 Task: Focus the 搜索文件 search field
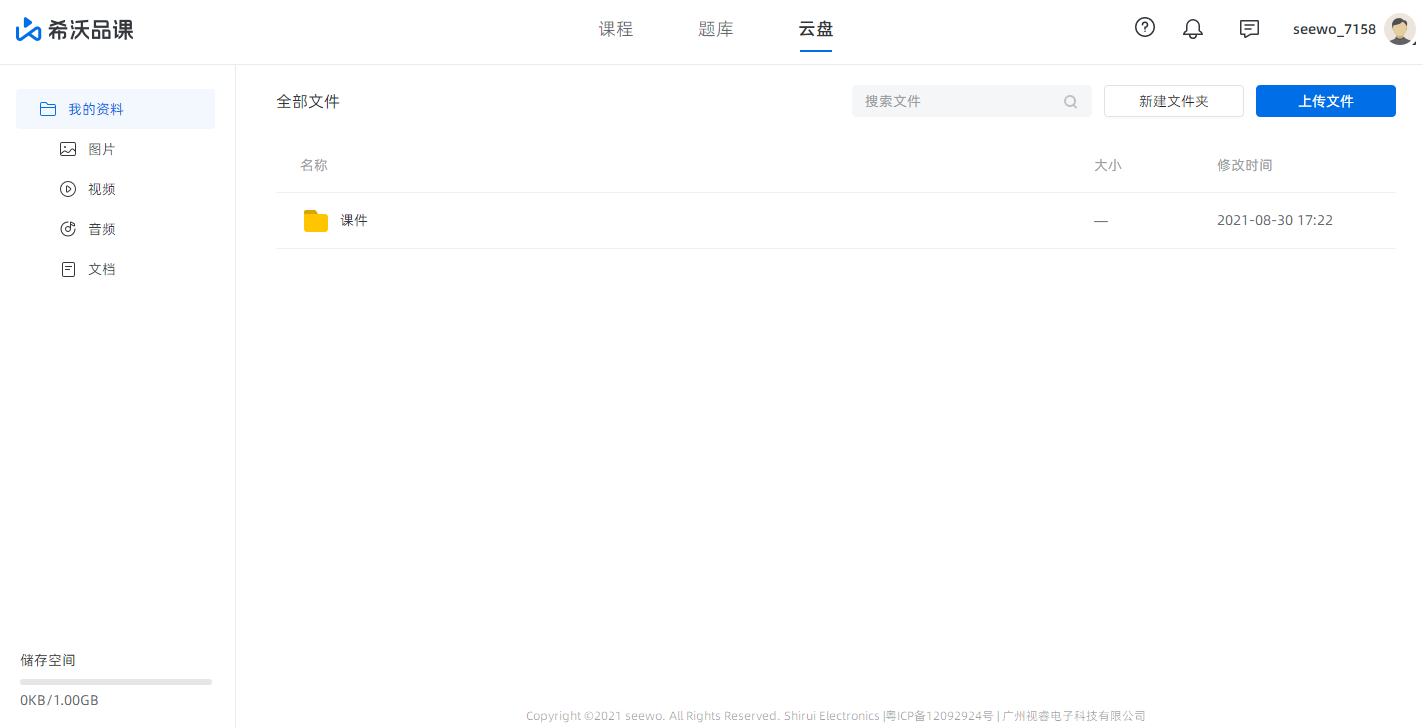[972, 101]
